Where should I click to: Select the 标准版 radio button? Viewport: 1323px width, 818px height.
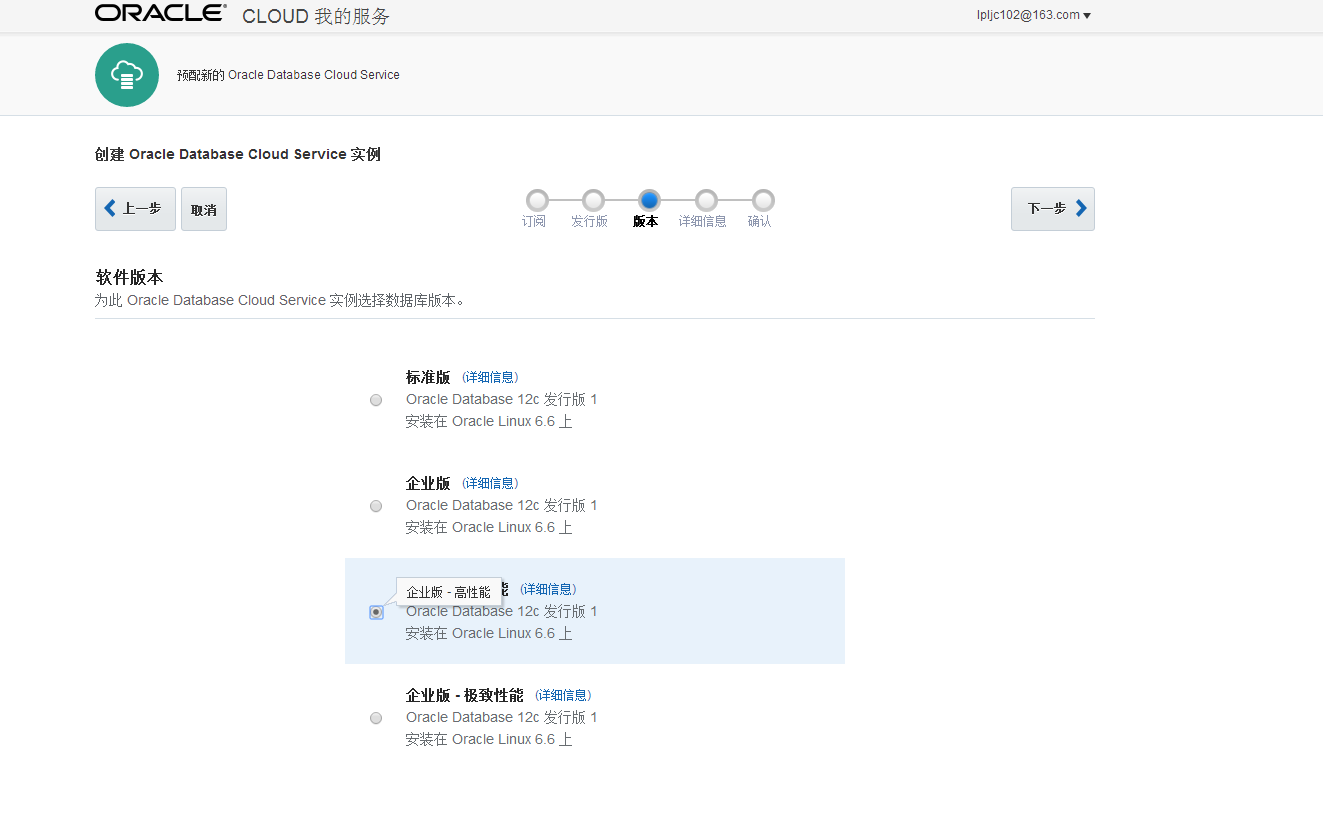[376, 400]
